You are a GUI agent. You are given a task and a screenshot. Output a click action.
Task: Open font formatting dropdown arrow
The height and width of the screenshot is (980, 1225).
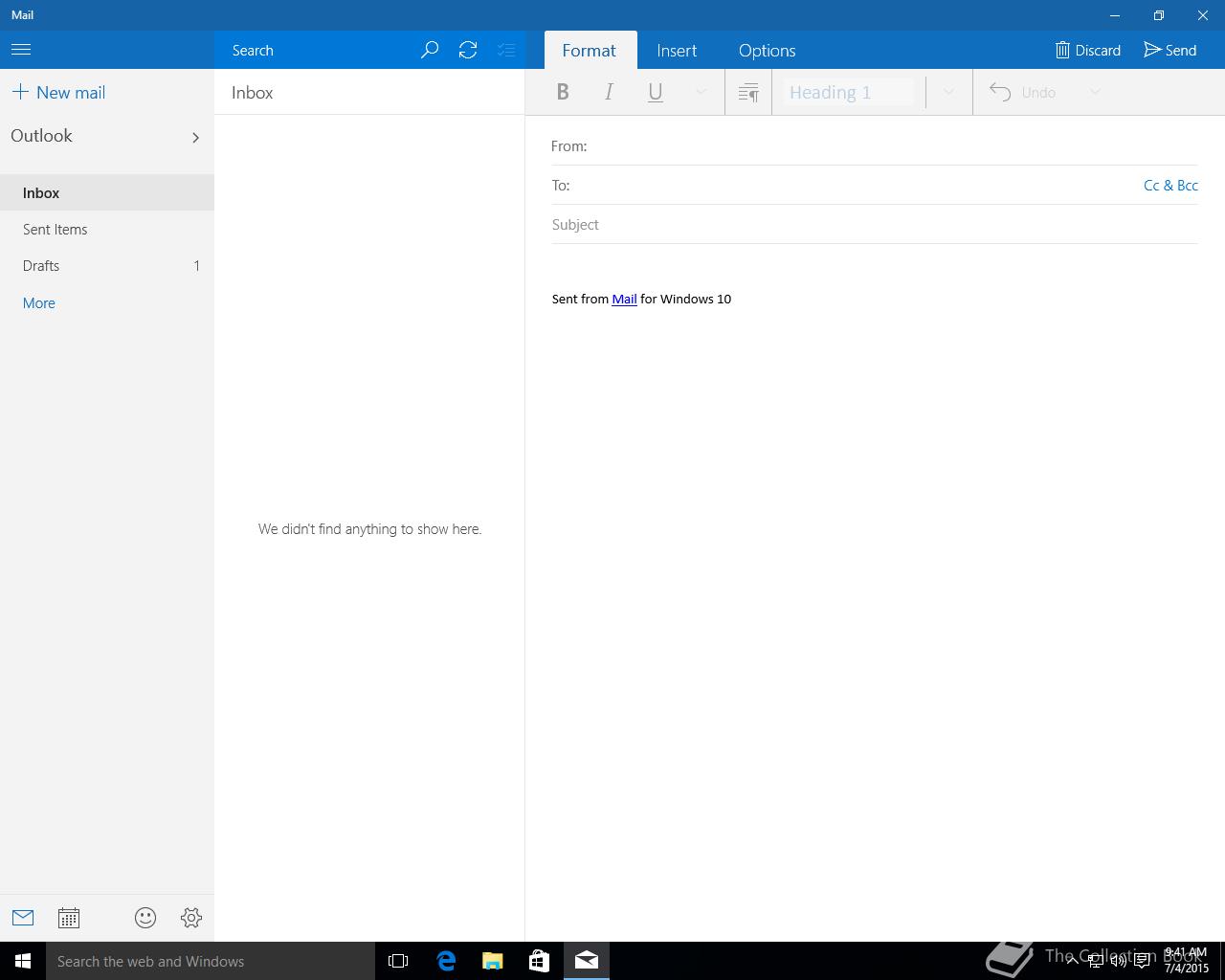(701, 92)
